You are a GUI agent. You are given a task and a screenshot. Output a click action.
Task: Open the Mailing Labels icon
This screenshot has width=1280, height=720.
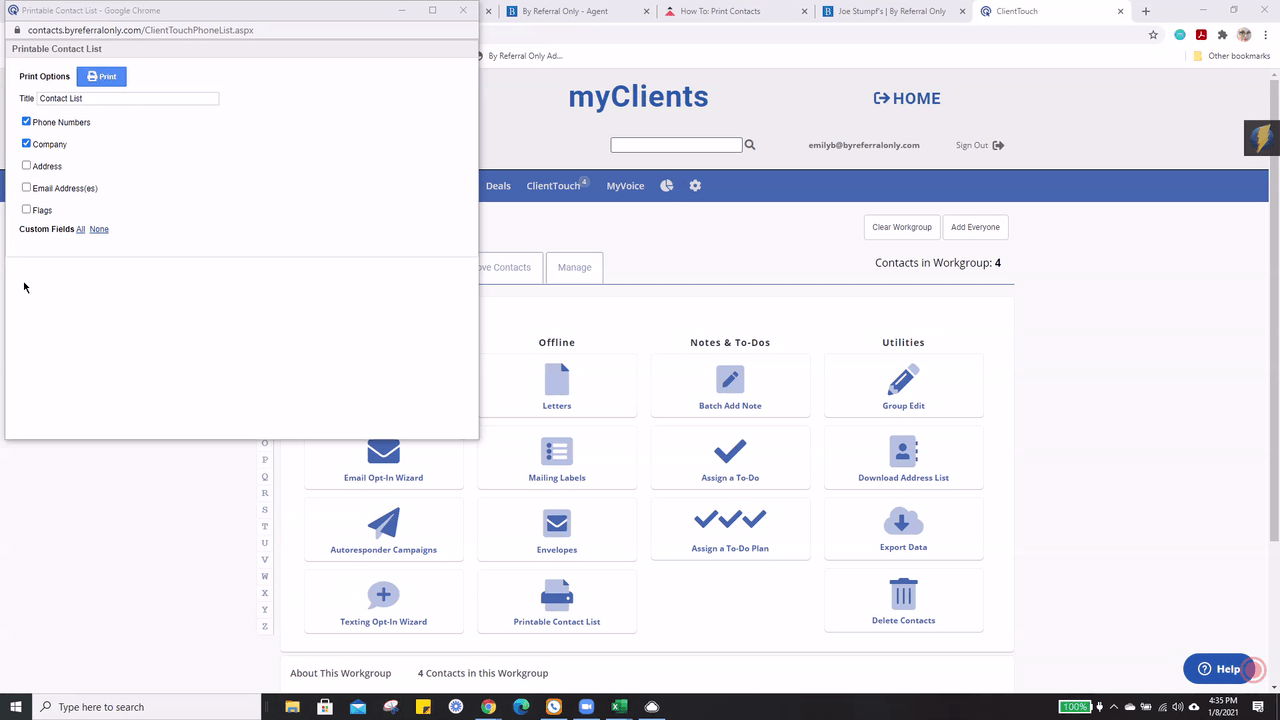click(x=557, y=451)
